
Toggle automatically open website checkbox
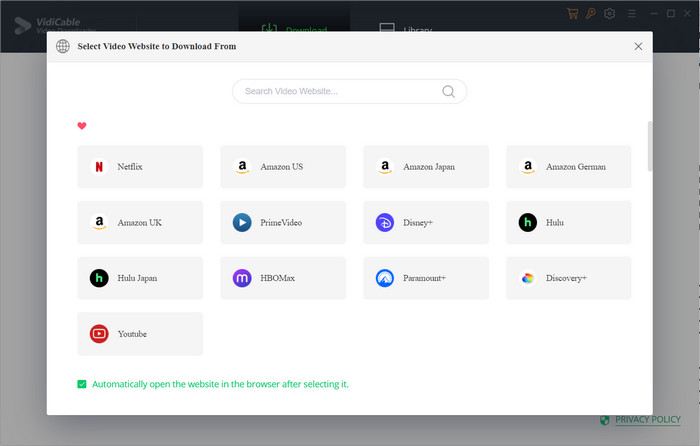(82, 384)
